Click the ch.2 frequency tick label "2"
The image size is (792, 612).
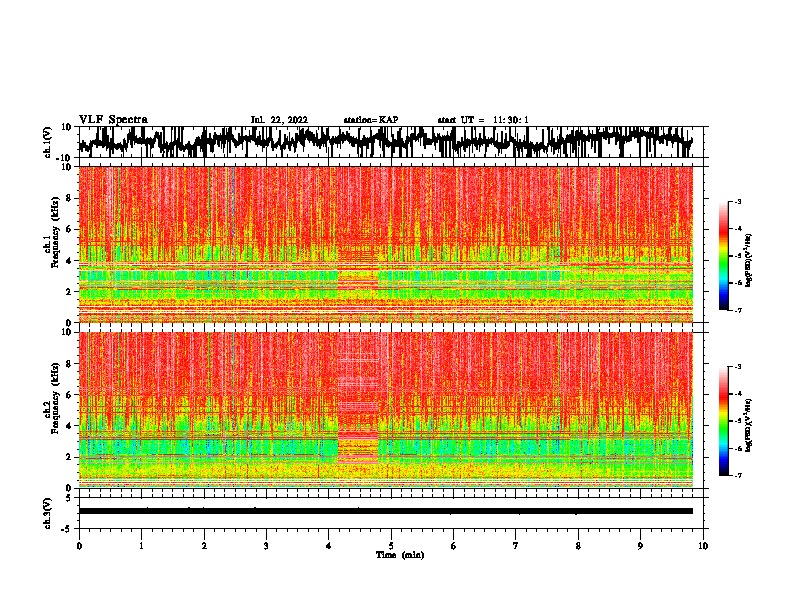(x=69, y=457)
